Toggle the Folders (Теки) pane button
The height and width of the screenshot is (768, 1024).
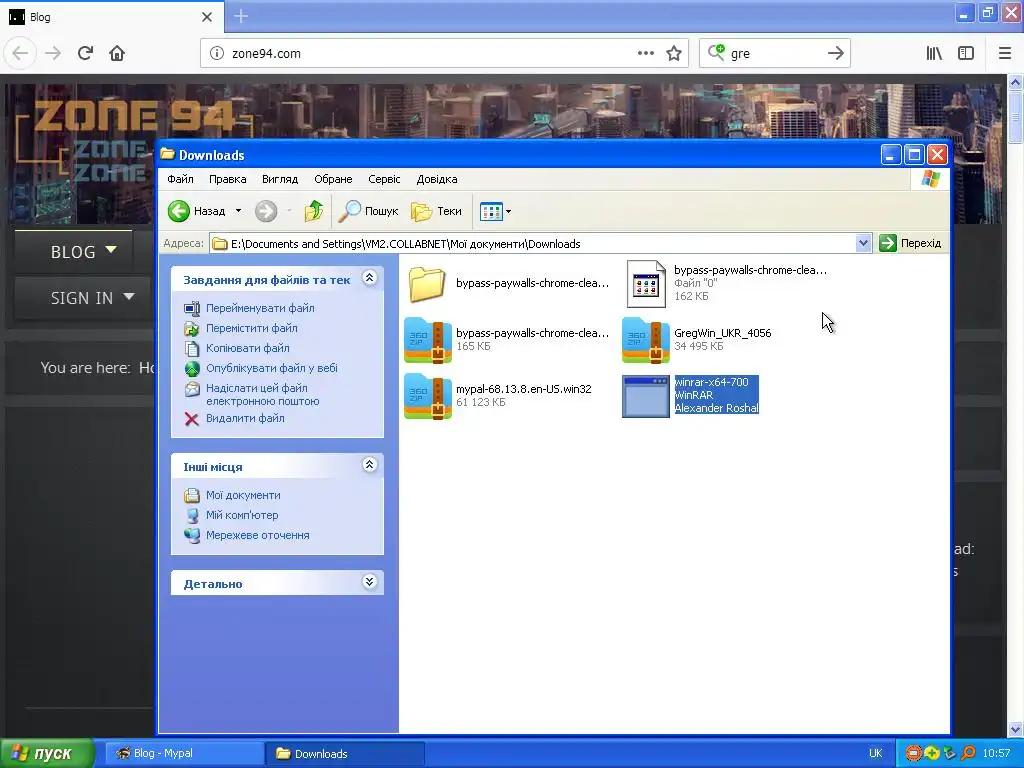(436, 211)
